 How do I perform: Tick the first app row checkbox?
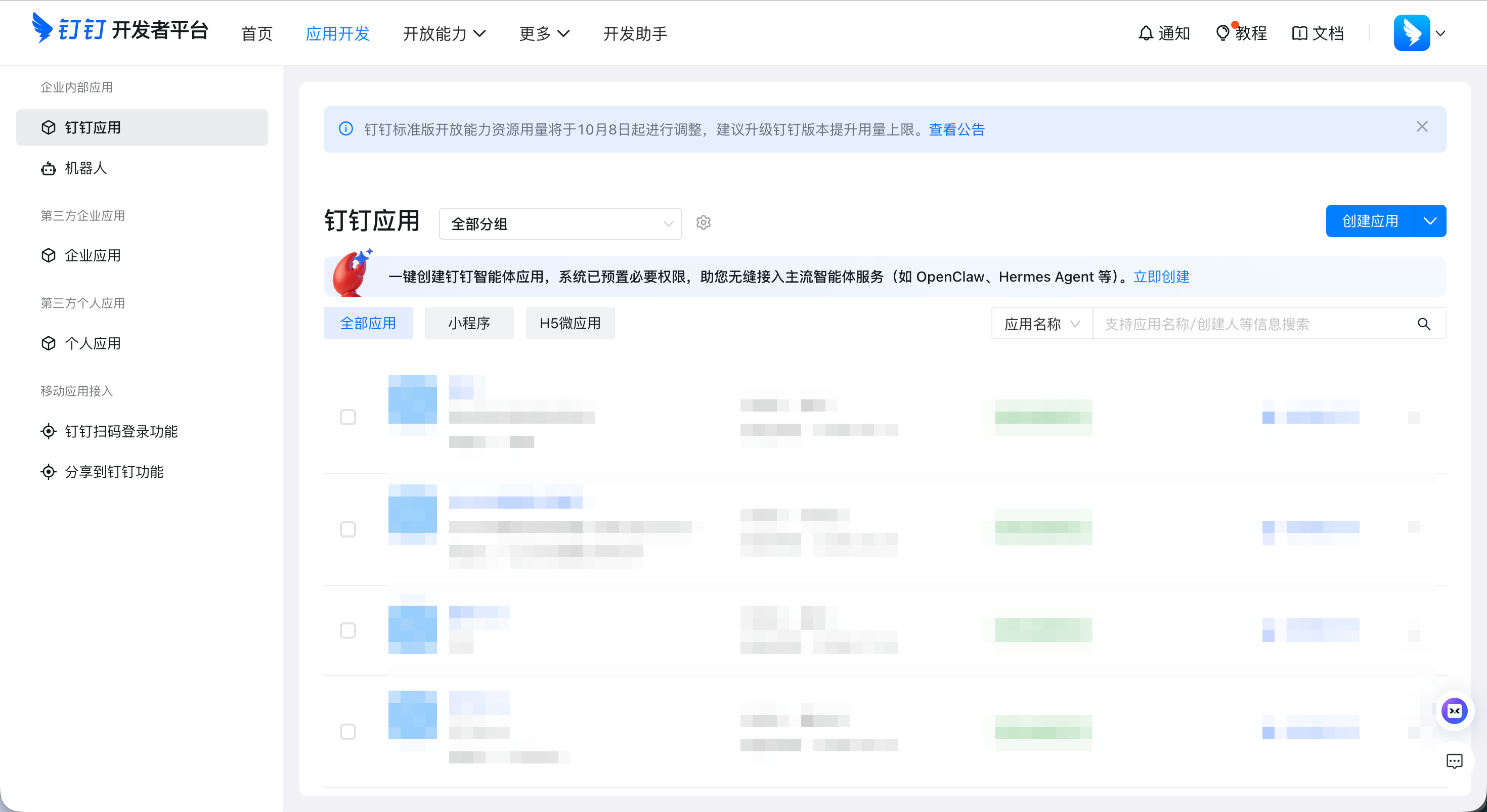point(348,417)
